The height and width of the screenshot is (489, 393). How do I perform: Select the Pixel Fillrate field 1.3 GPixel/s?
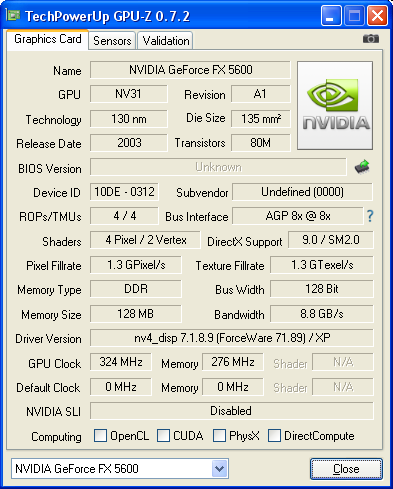(136, 265)
